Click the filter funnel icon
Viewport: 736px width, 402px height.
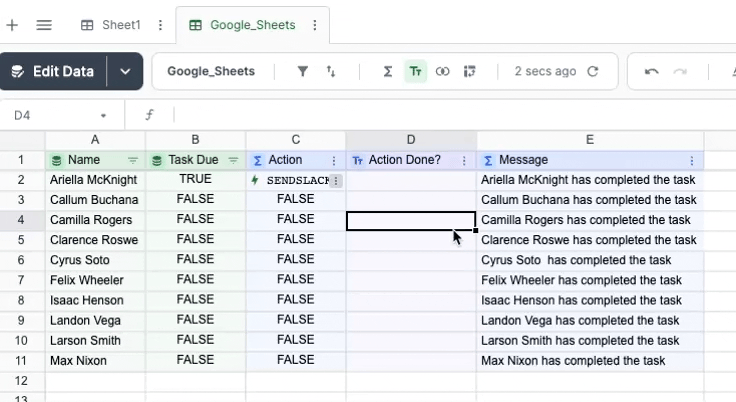point(302,72)
